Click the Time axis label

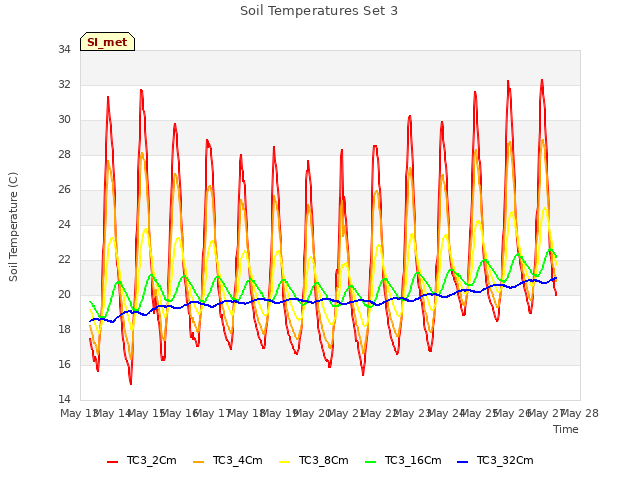[x=566, y=429]
